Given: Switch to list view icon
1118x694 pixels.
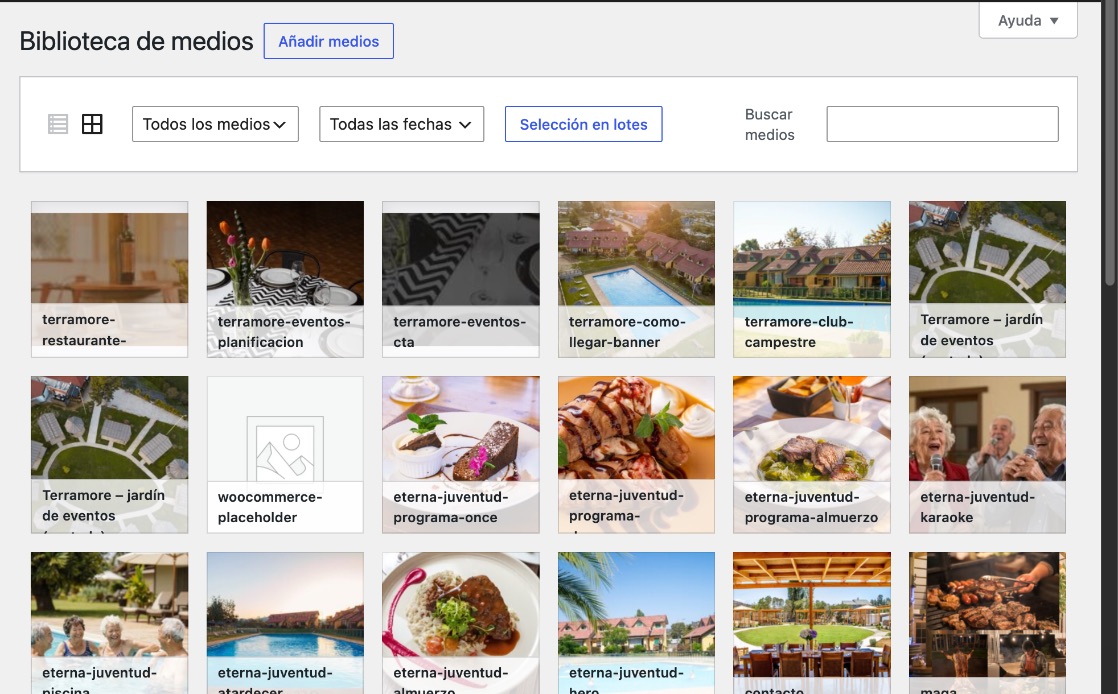Looking at the screenshot, I should click(x=58, y=124).
